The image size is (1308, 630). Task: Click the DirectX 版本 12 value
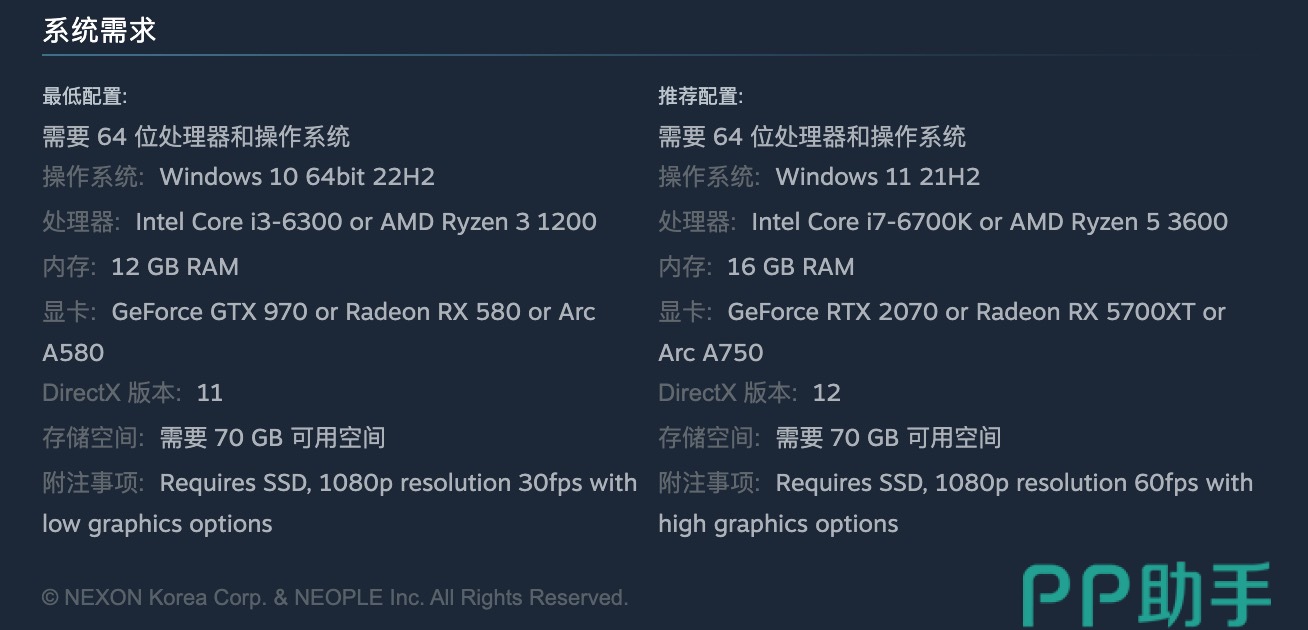(x=826, y=393)
